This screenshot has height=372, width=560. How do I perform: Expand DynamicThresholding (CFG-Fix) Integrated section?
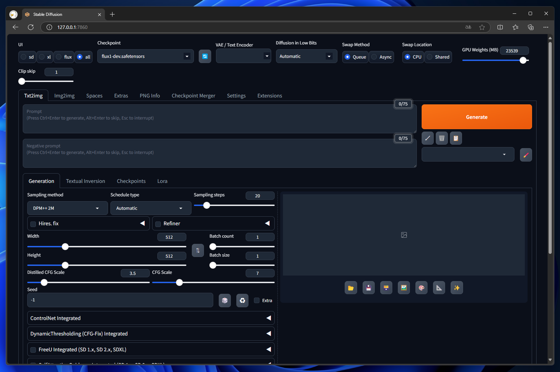[x=151, y=334]
